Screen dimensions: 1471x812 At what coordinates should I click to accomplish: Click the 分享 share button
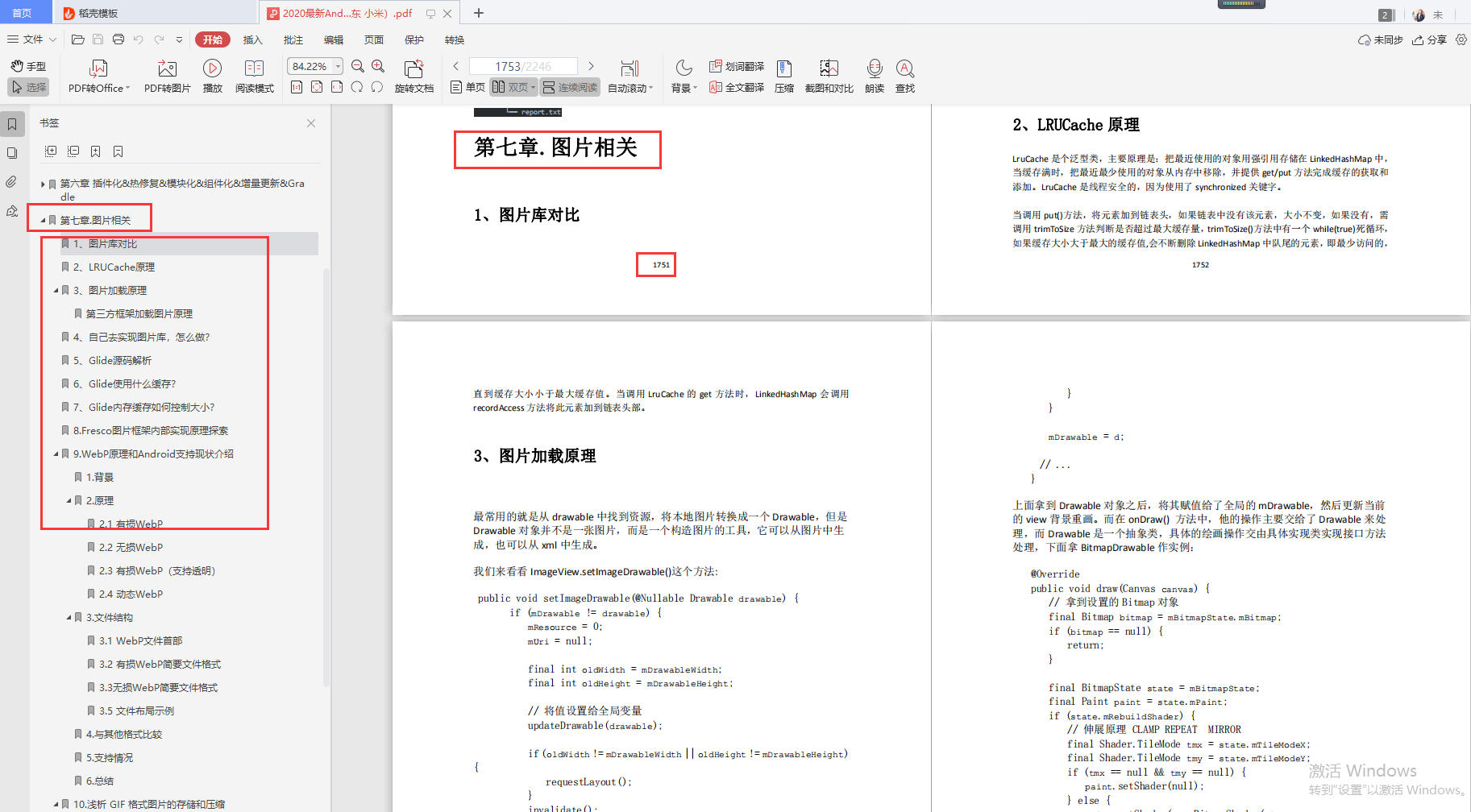click(x=1429, y=39)
